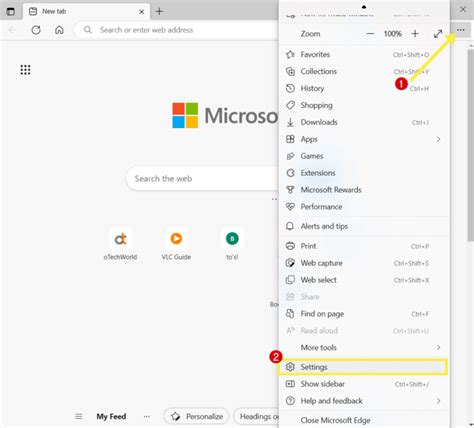
Task: Click the Web capture icon
Action: tap(290, 263)
